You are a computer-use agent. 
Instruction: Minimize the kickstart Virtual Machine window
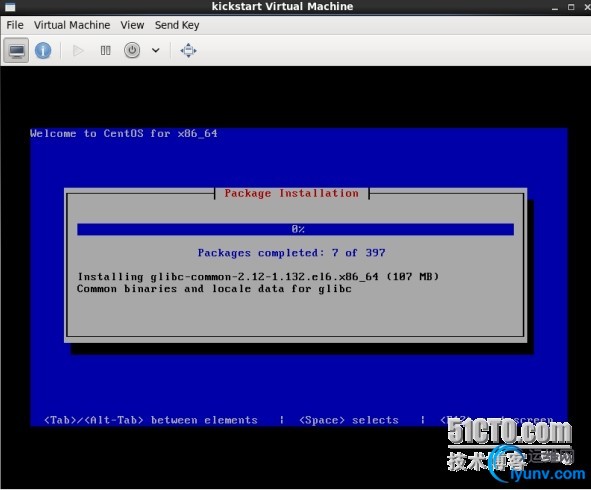[555, 8]
